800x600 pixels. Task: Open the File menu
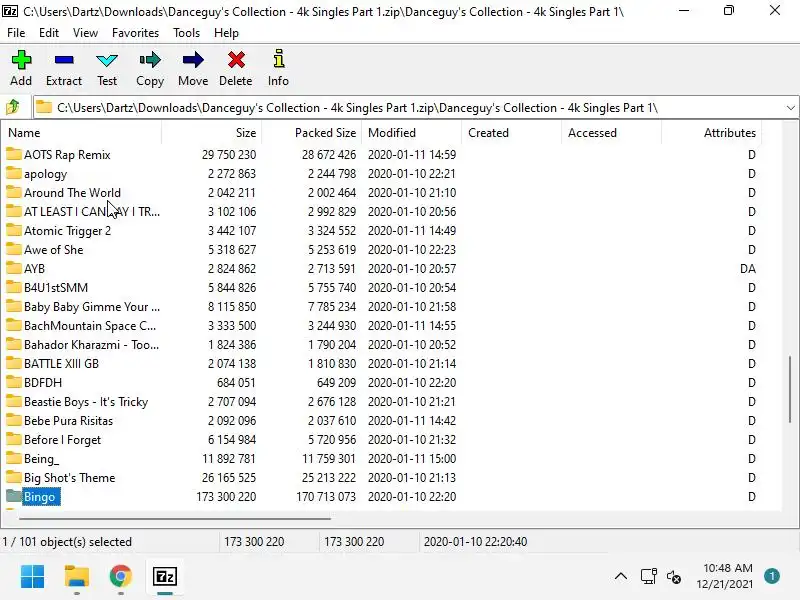[16, 33]
